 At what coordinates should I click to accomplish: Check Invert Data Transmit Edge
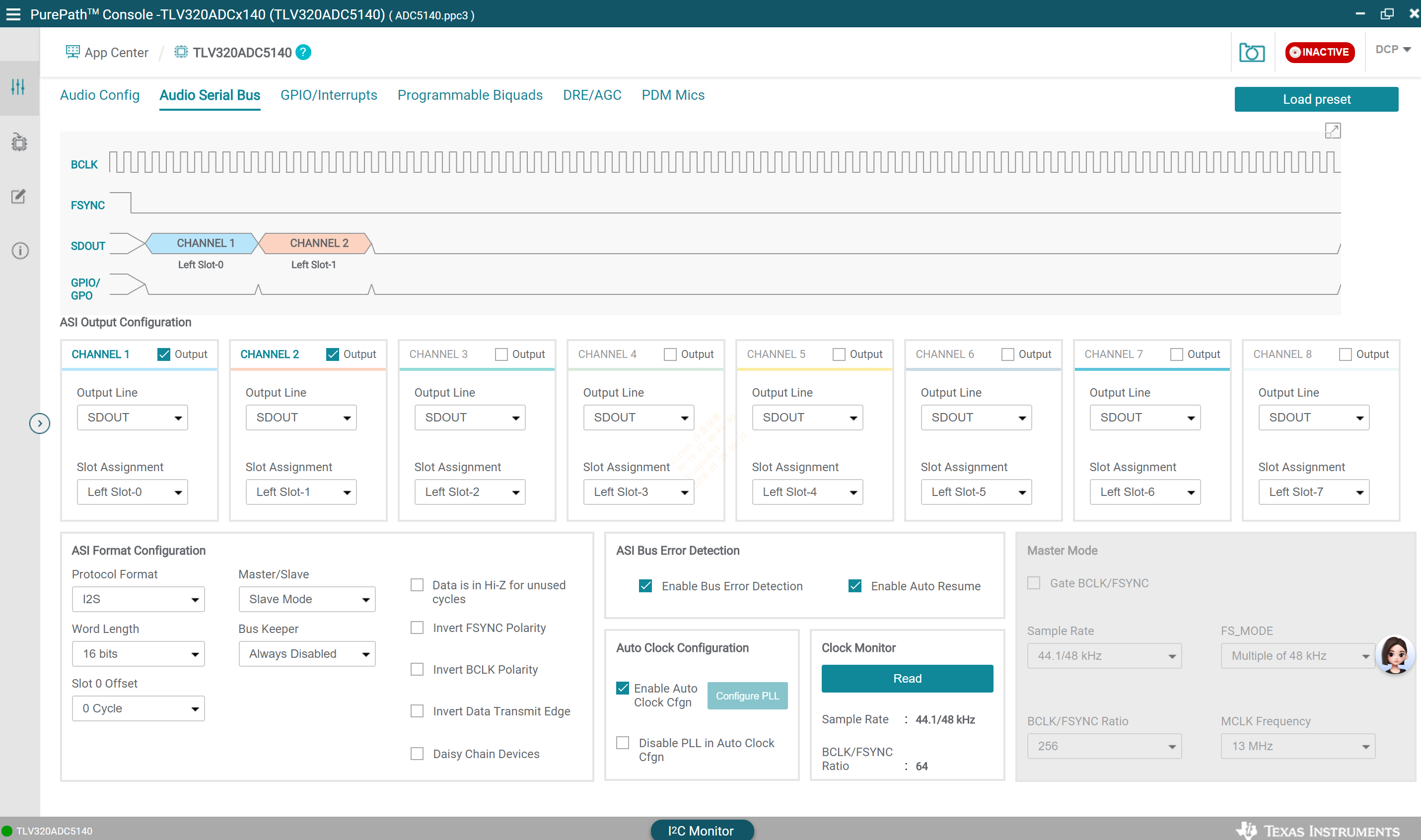coord(417,711)
